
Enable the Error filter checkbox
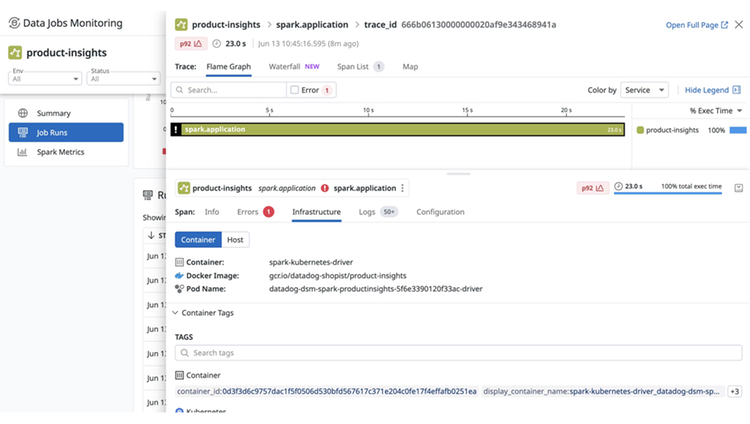[x=295, y=90]
